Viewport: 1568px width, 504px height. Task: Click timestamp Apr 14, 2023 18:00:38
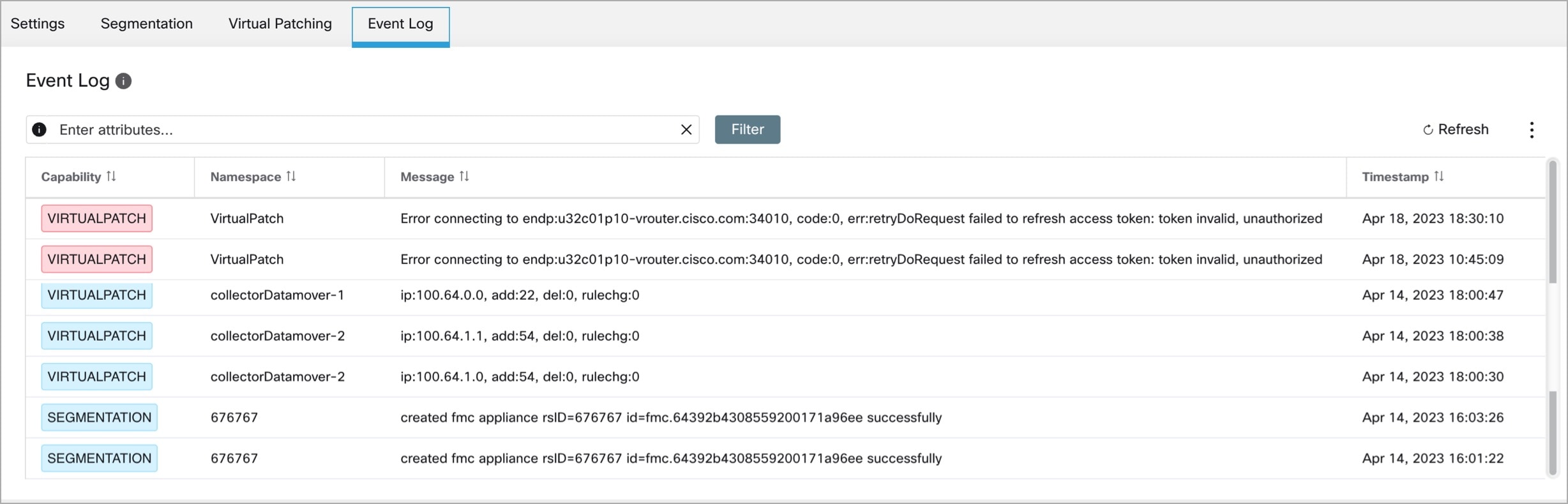tap(1433, 336)
